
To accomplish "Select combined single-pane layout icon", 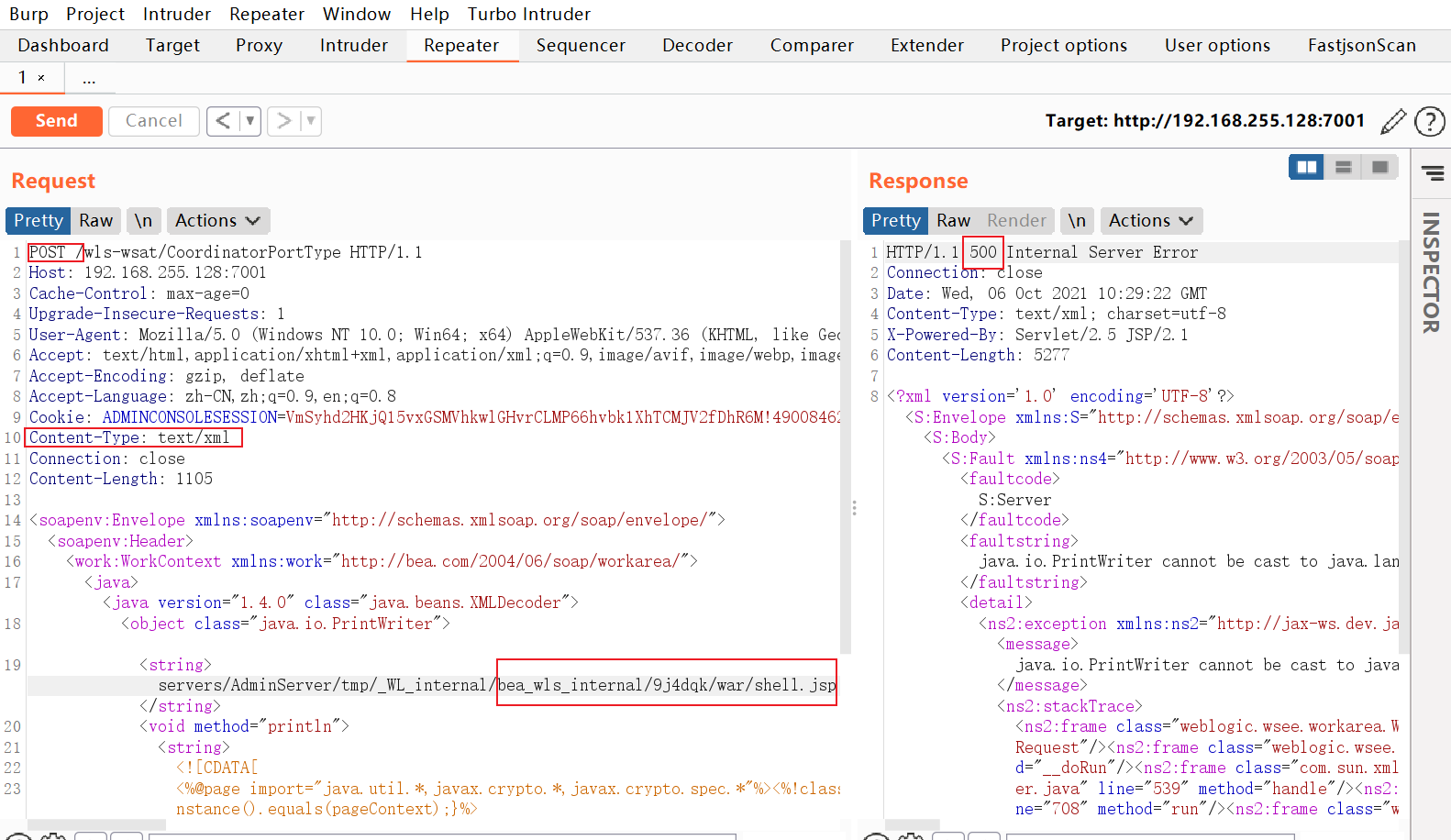I will tap(1379, 167).
